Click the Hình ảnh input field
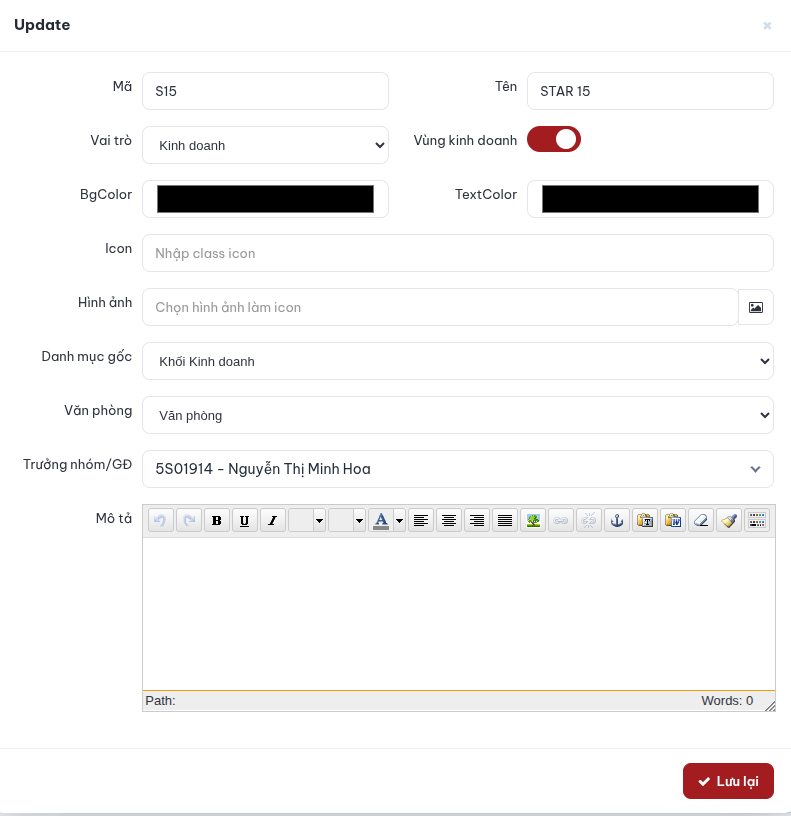791x816 pixels. [x=440, y=308]
